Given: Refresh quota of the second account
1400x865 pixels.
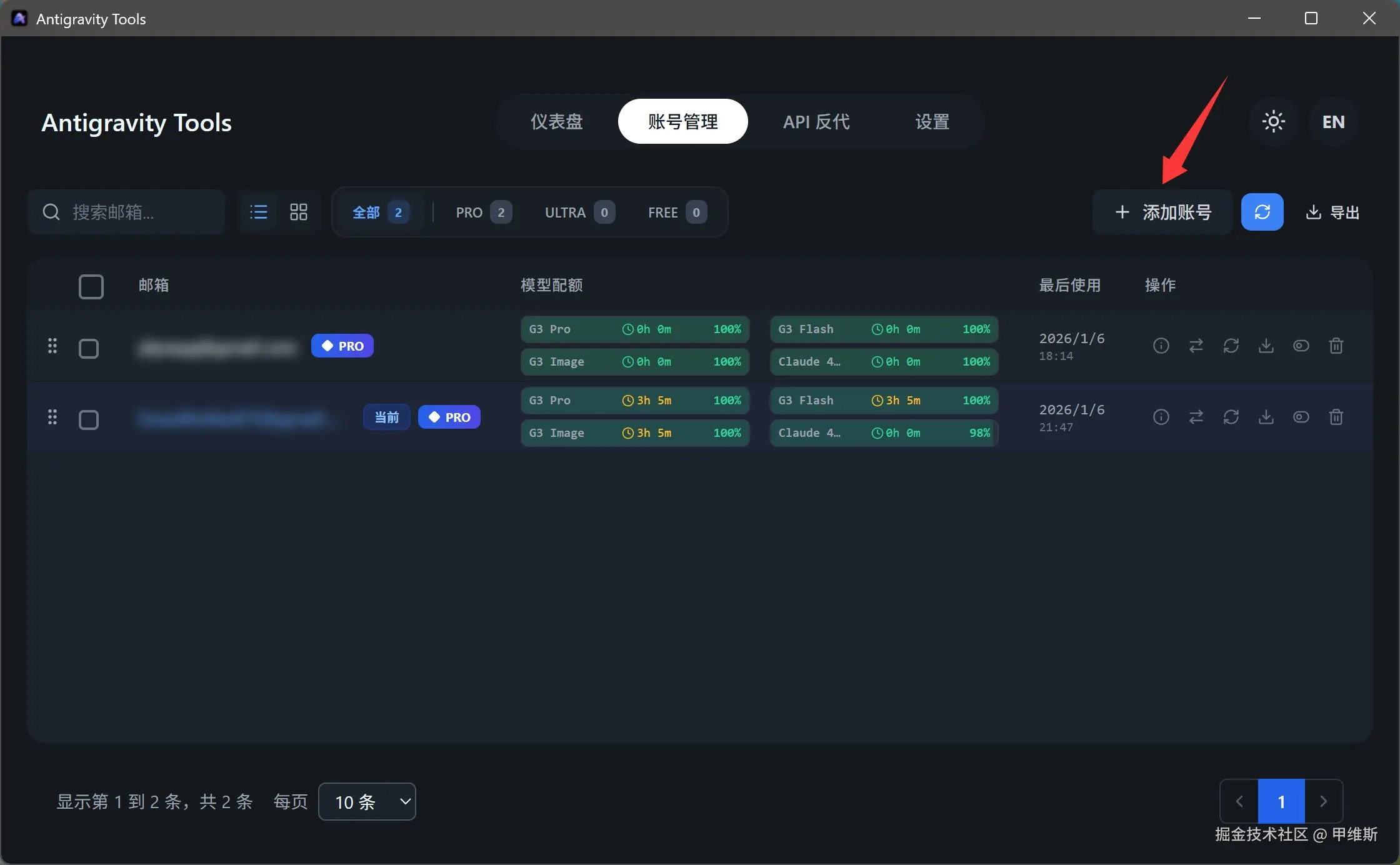Looking at the screenshot, I should [x=1231, y=417].
